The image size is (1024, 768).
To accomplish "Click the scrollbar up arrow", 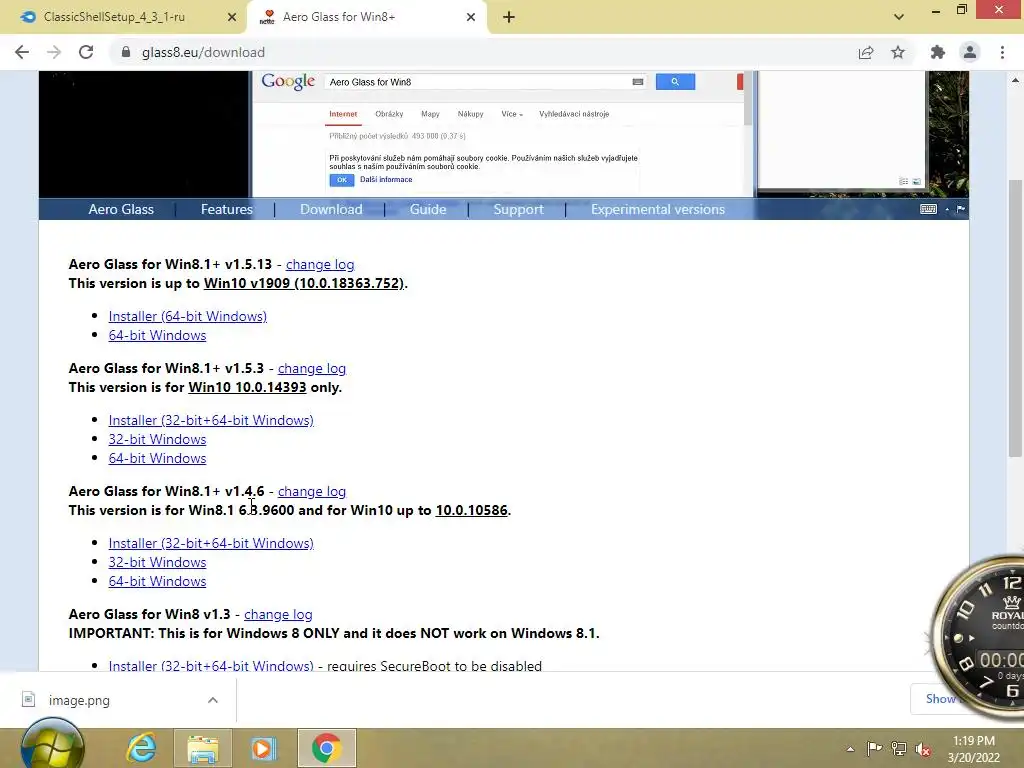I will [x=1015, y=80].
